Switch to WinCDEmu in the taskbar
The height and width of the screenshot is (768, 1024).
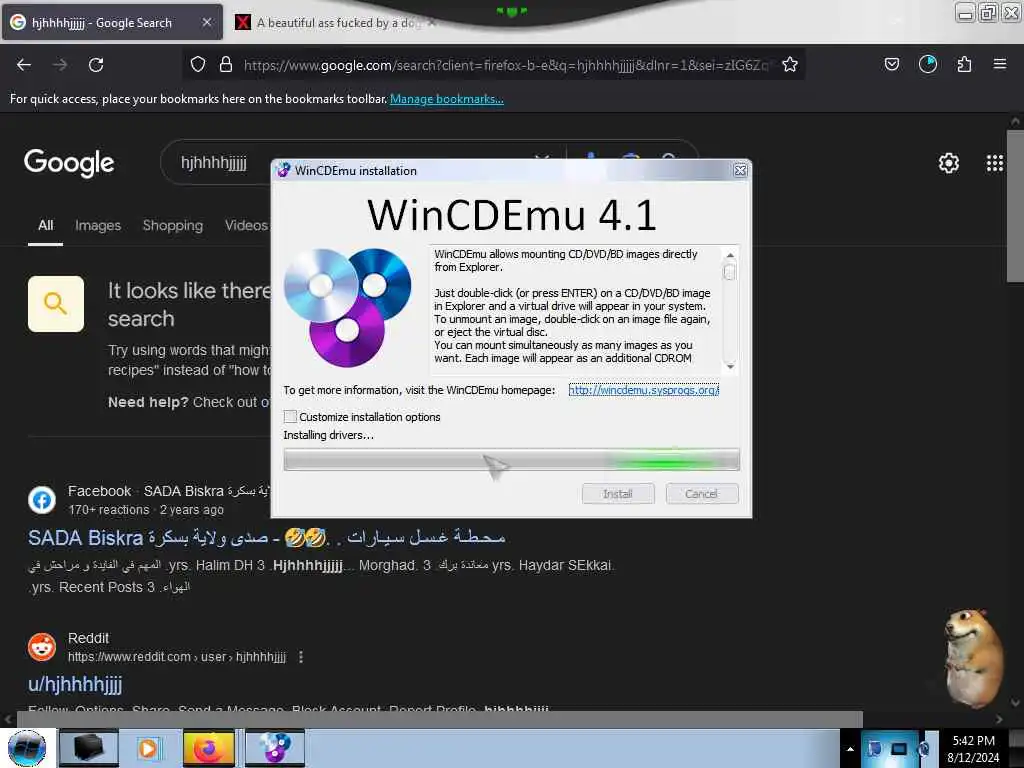point(275,748)
